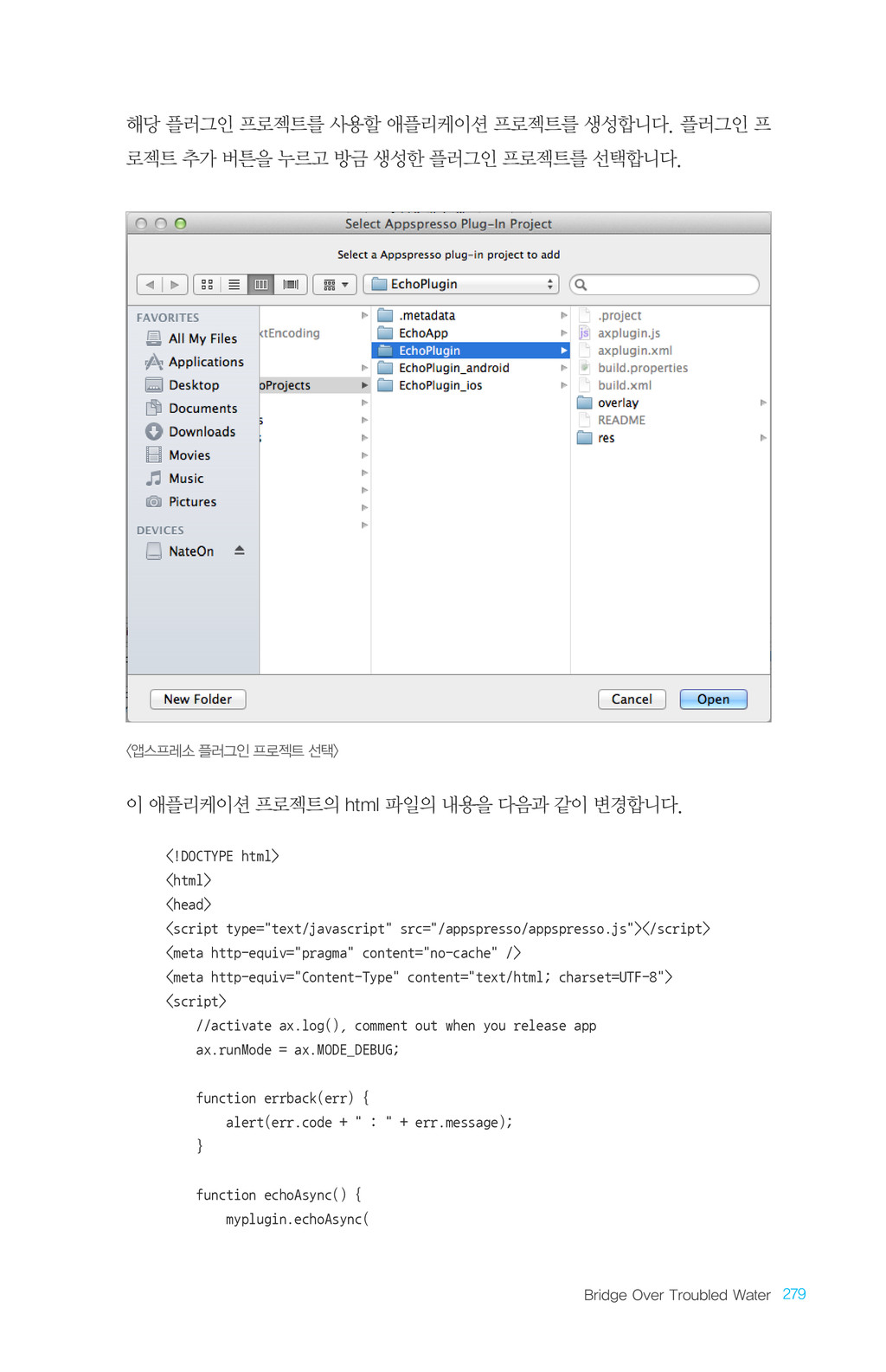
Task: Click the Cancel button
Action: pyautogui.click(x=632, y=699)
